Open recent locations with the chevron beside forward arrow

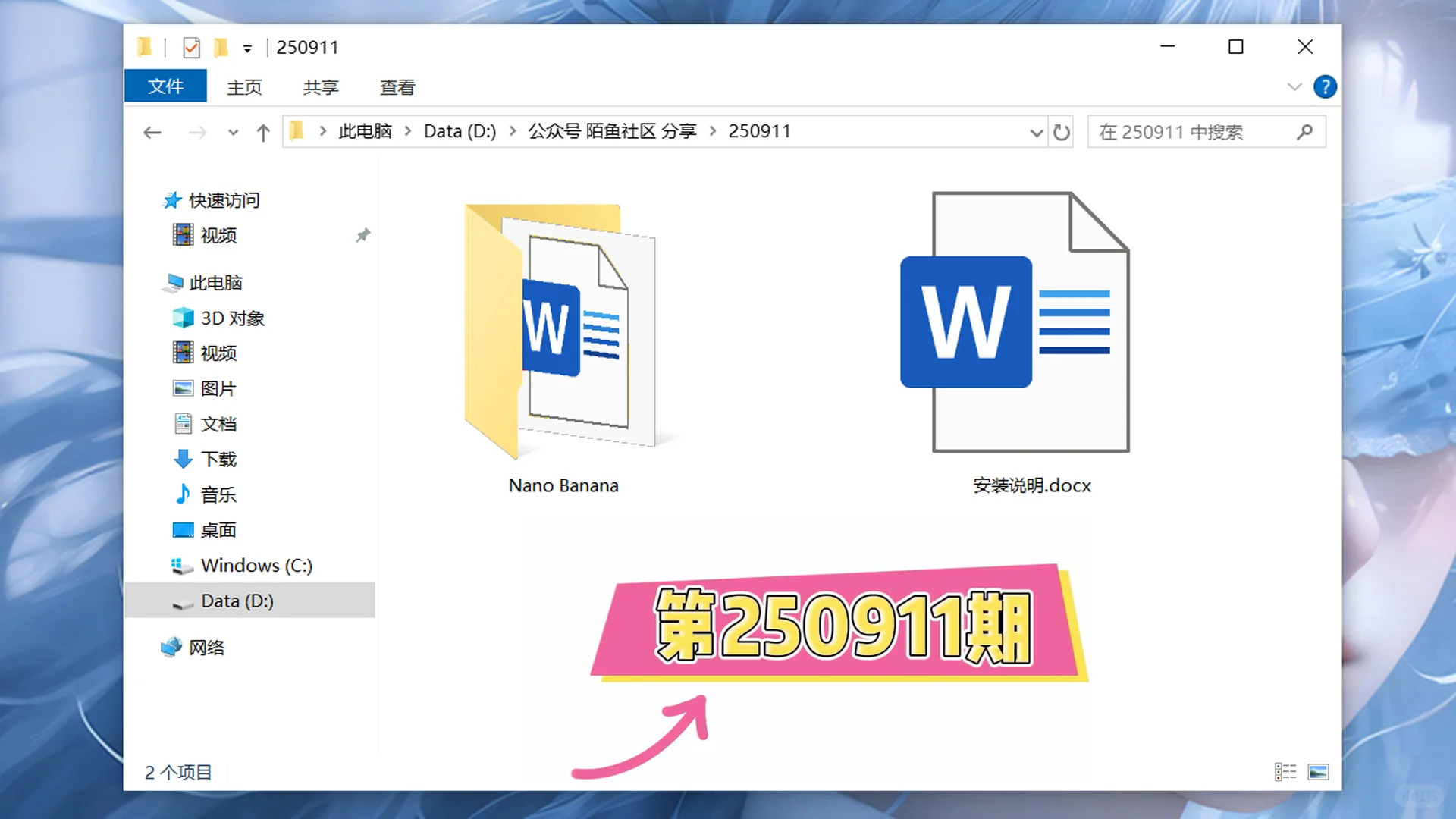(x=233, y=131)
